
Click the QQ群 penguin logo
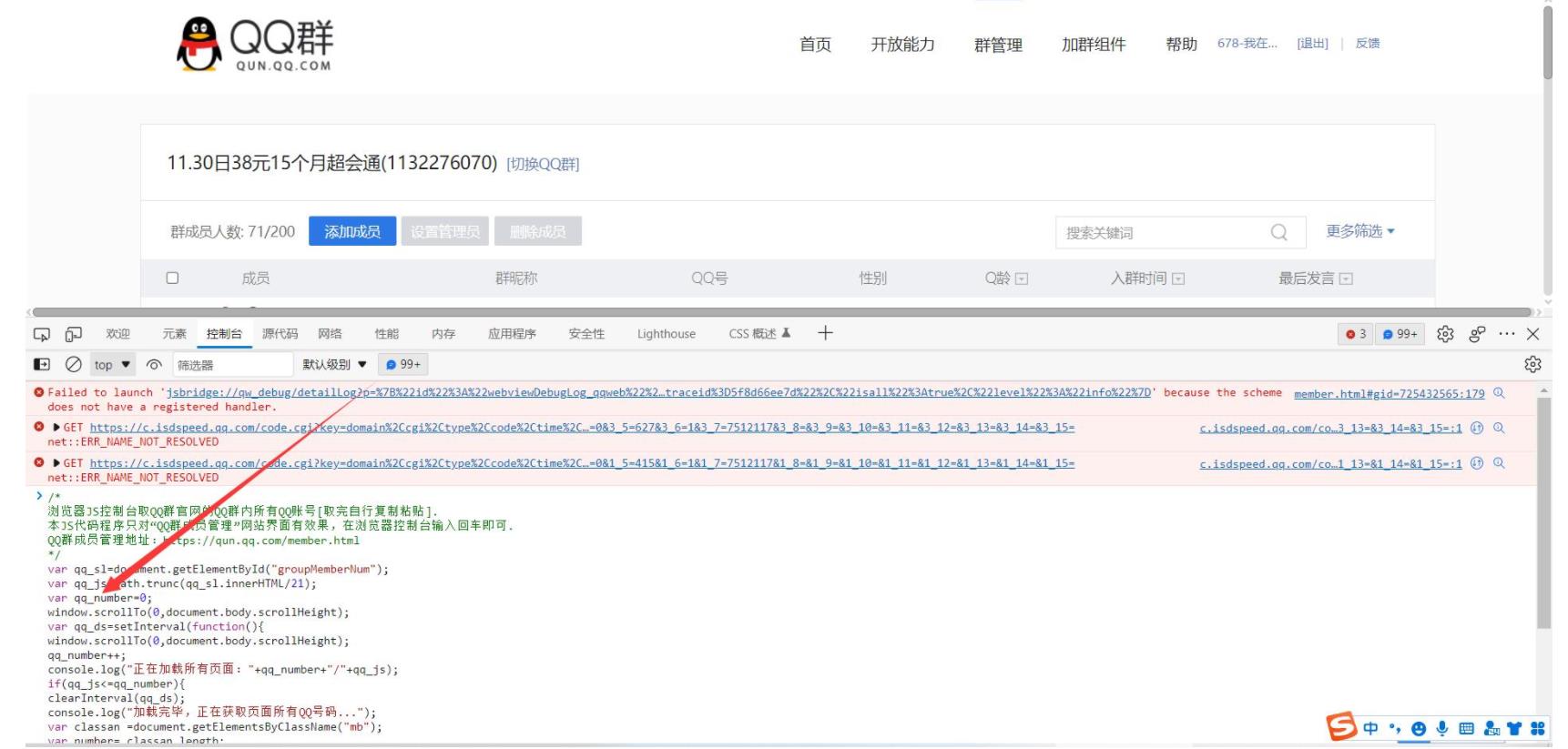pyautogui.click(x=255, y=44)
